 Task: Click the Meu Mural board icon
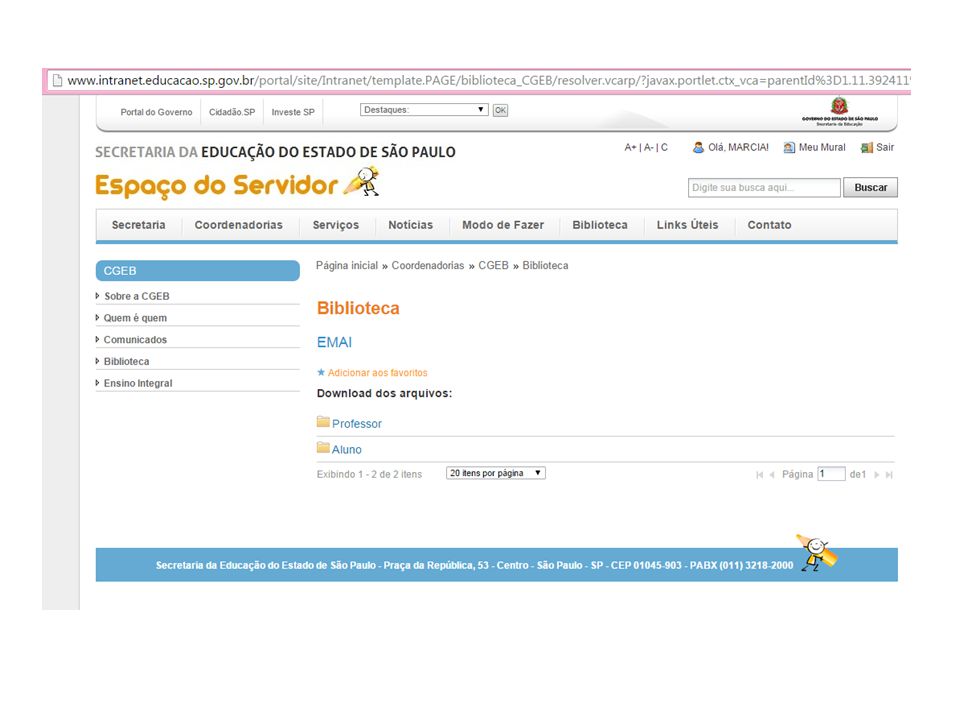(x=789, y=148)
